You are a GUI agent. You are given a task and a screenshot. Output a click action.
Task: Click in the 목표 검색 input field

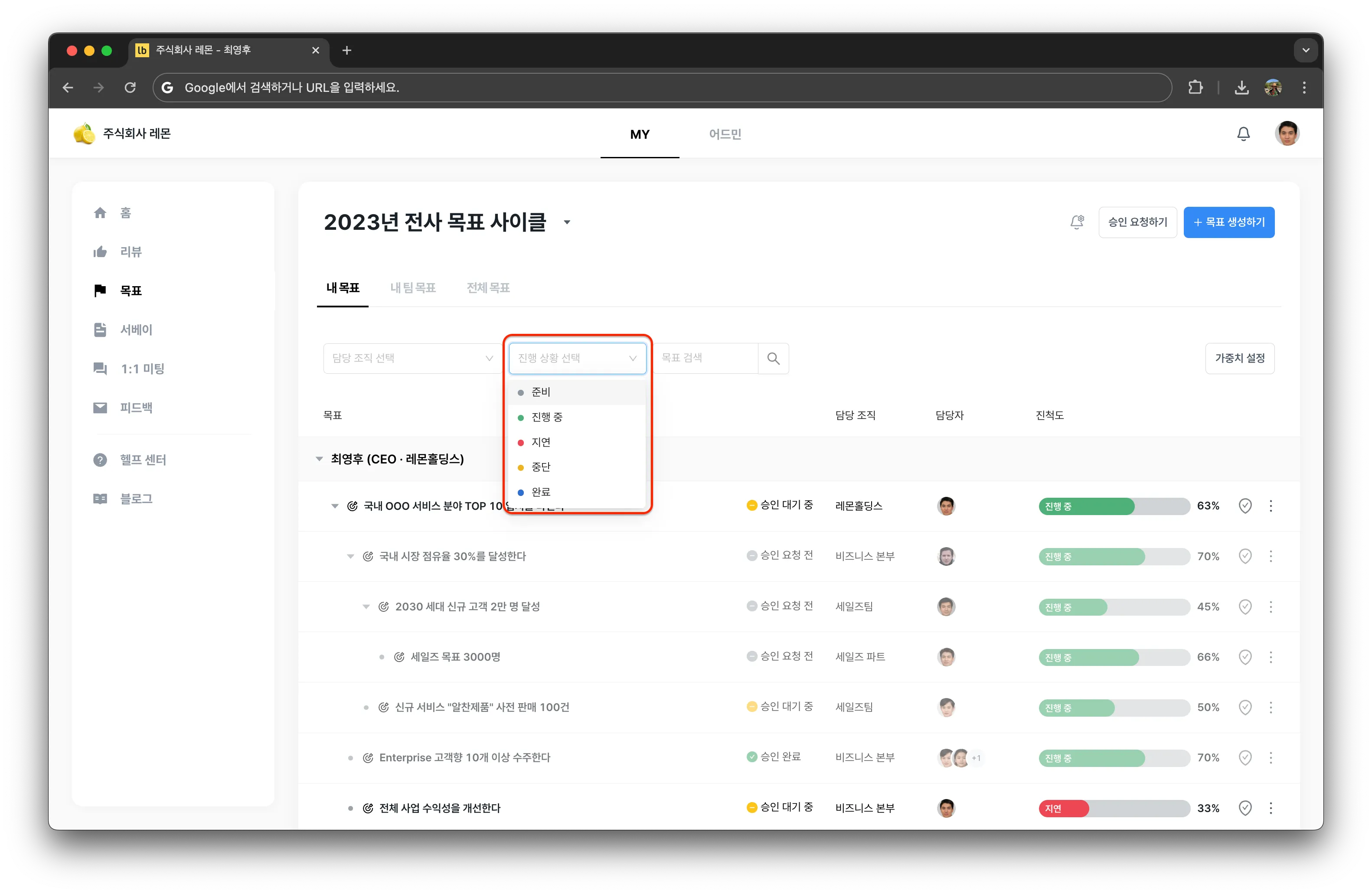pos(706,359)
